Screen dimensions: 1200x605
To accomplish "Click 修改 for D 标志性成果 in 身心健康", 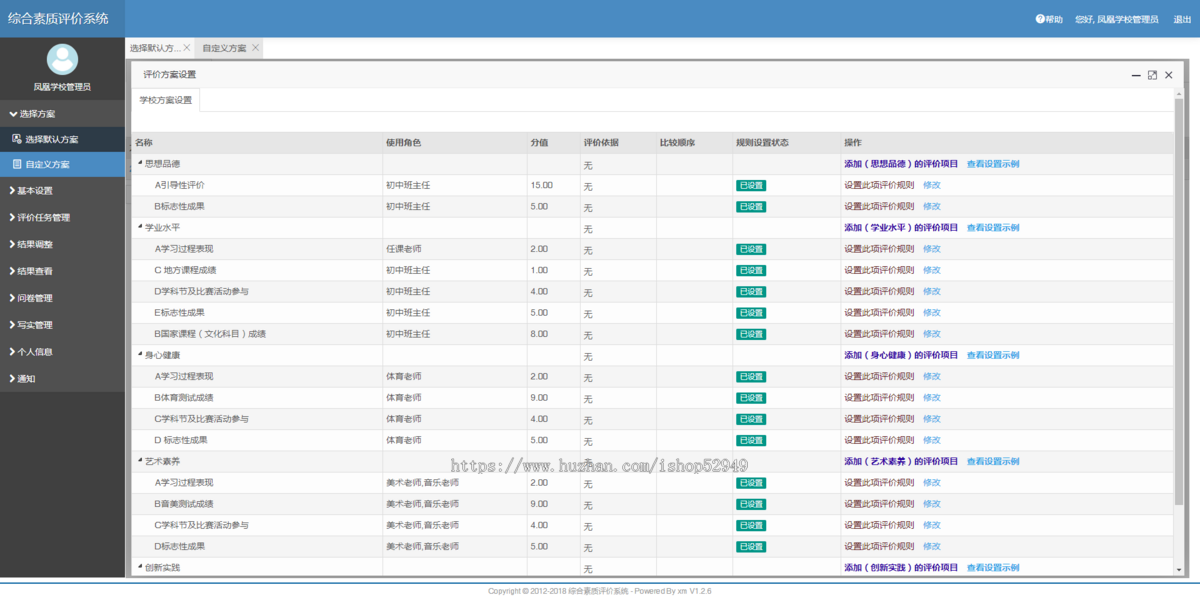I will [x=932, y=440].
